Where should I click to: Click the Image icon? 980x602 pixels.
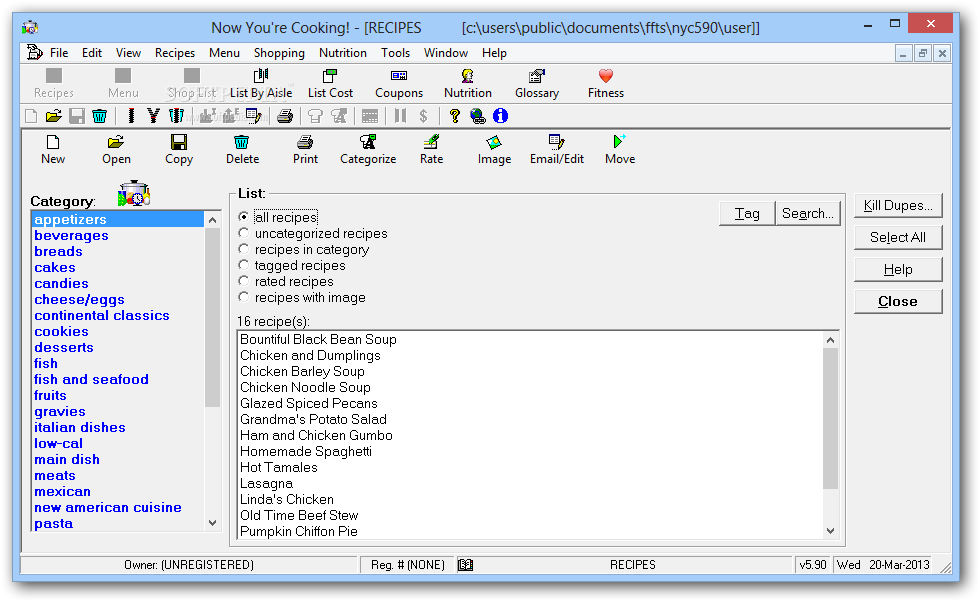(494, 143)
